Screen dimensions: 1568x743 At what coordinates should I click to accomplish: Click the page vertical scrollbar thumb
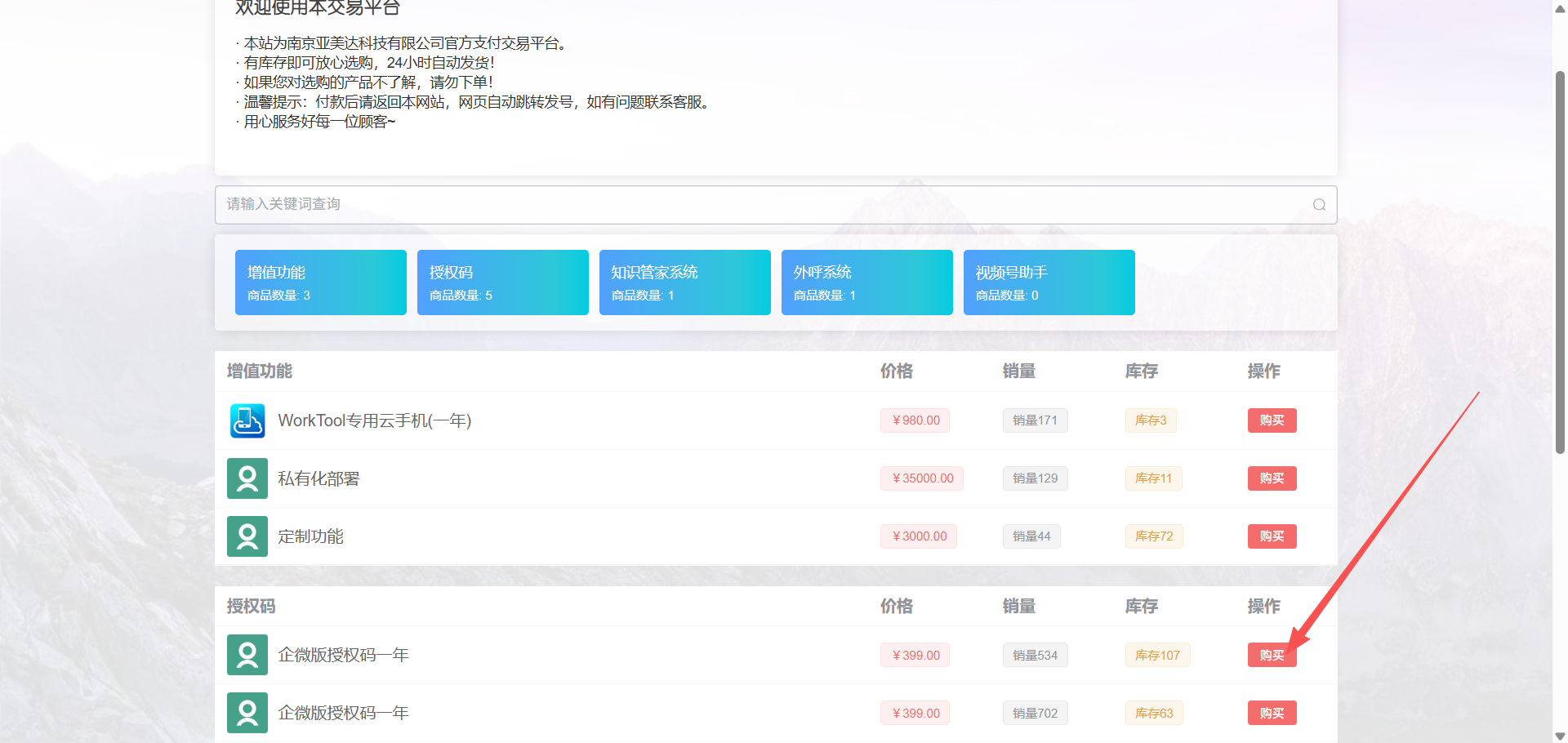point(1560,261)
